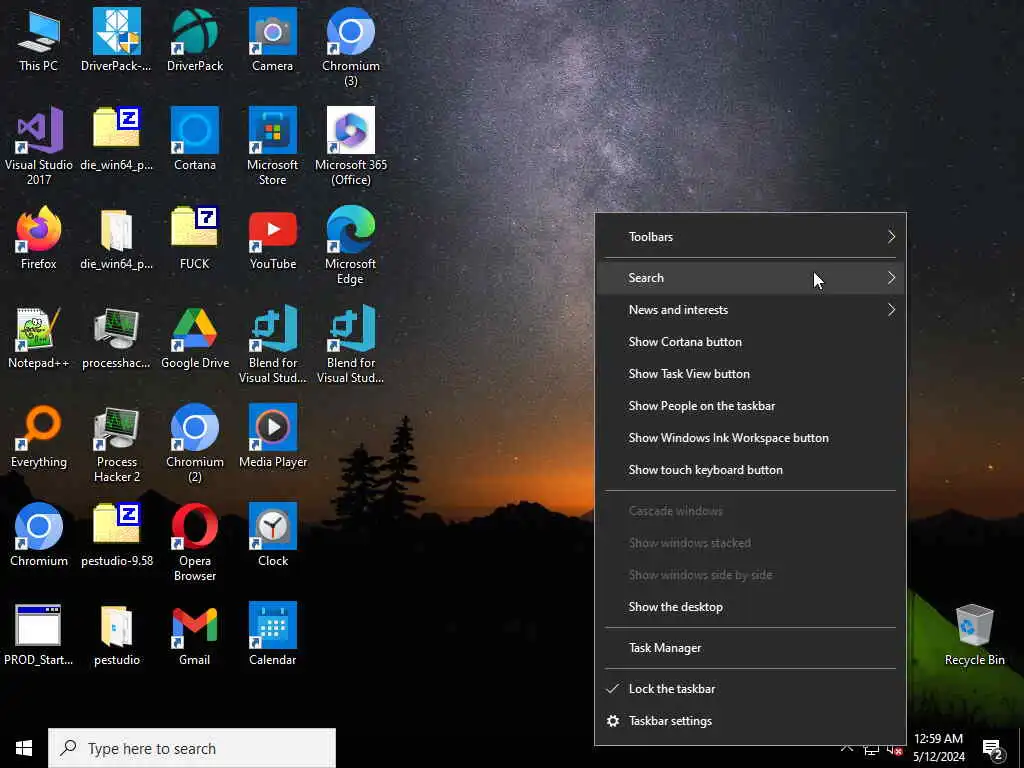Select the Camera desktop shortcut
This screenshot has width=1024, height=768.
272,40
